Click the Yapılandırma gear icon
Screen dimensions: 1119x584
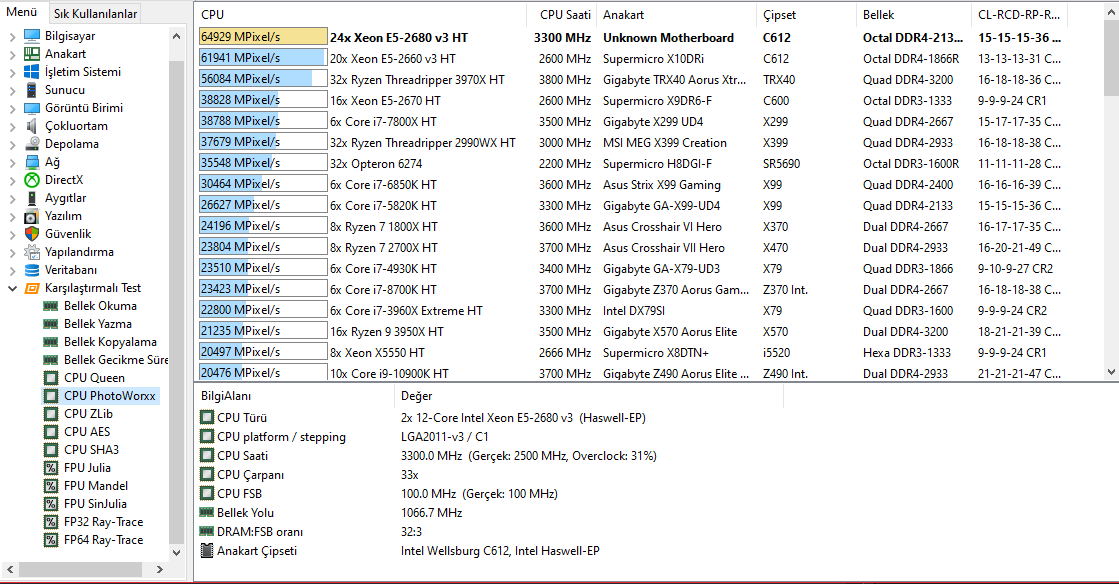31,252
